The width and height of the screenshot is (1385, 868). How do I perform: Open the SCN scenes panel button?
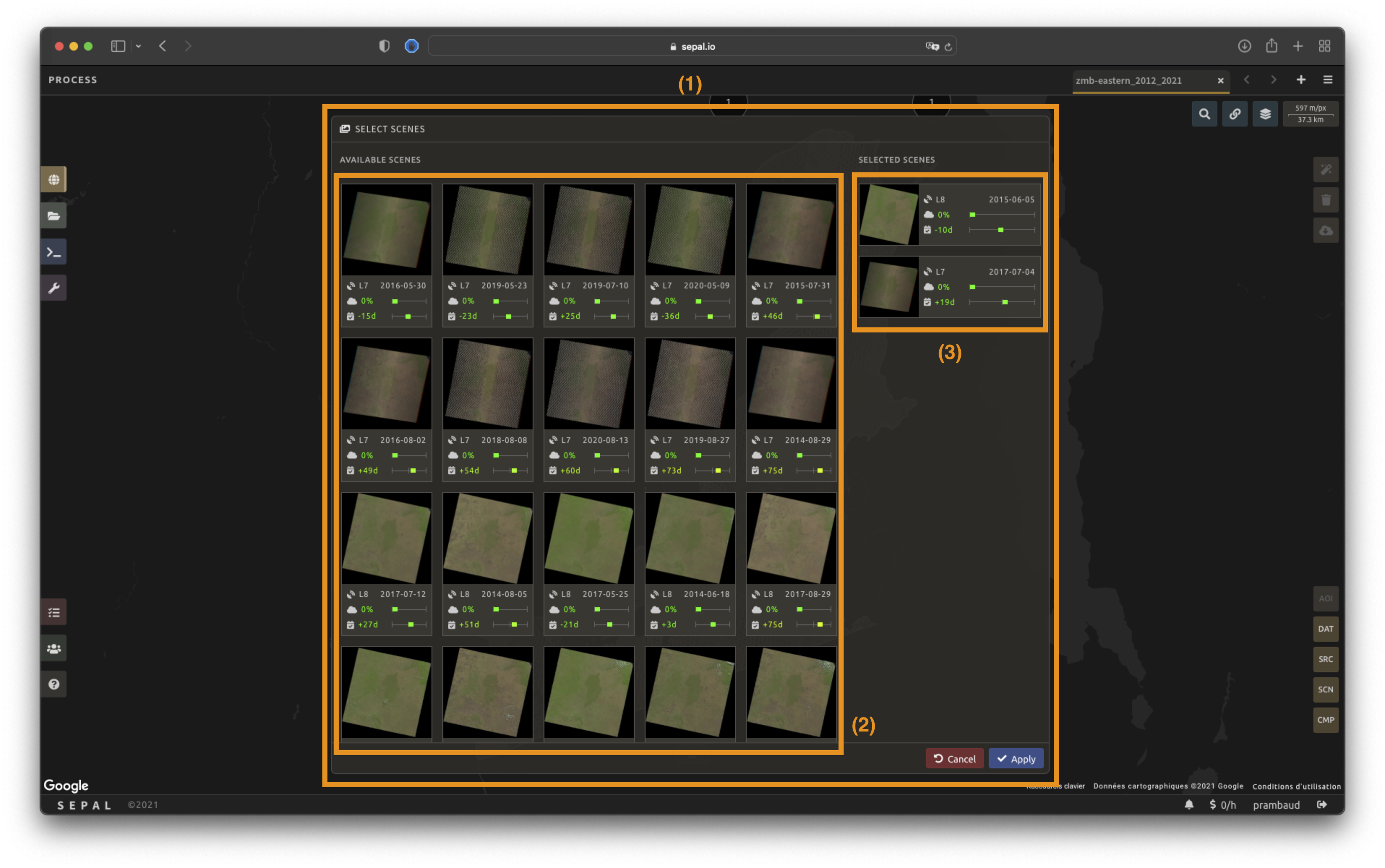pyautogui.click(x=1325, y=689)
